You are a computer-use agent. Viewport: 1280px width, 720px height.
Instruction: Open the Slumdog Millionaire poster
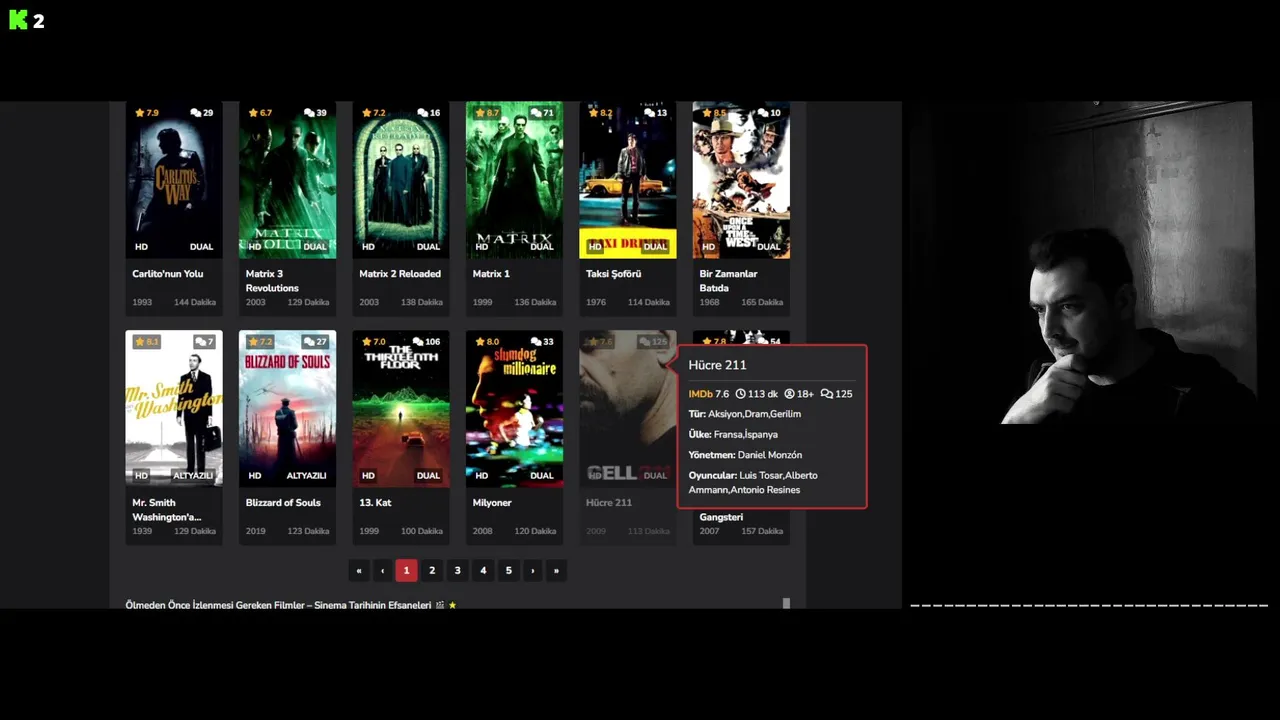pyautogui.click(x=514, y=409)
